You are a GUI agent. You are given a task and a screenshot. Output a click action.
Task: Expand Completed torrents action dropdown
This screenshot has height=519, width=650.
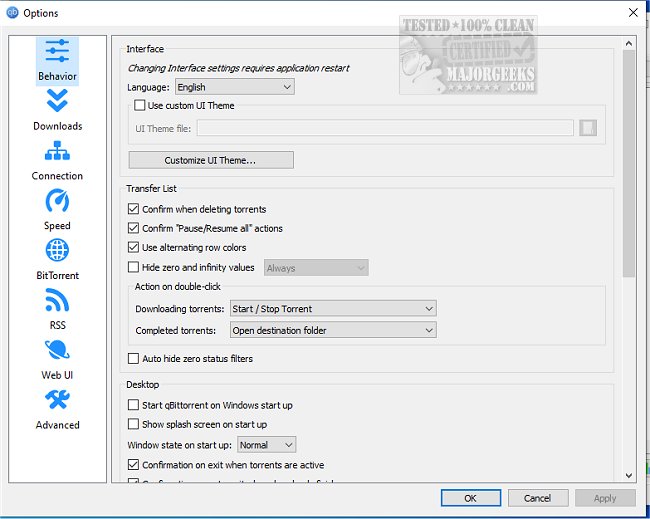[x=333, y=330]
